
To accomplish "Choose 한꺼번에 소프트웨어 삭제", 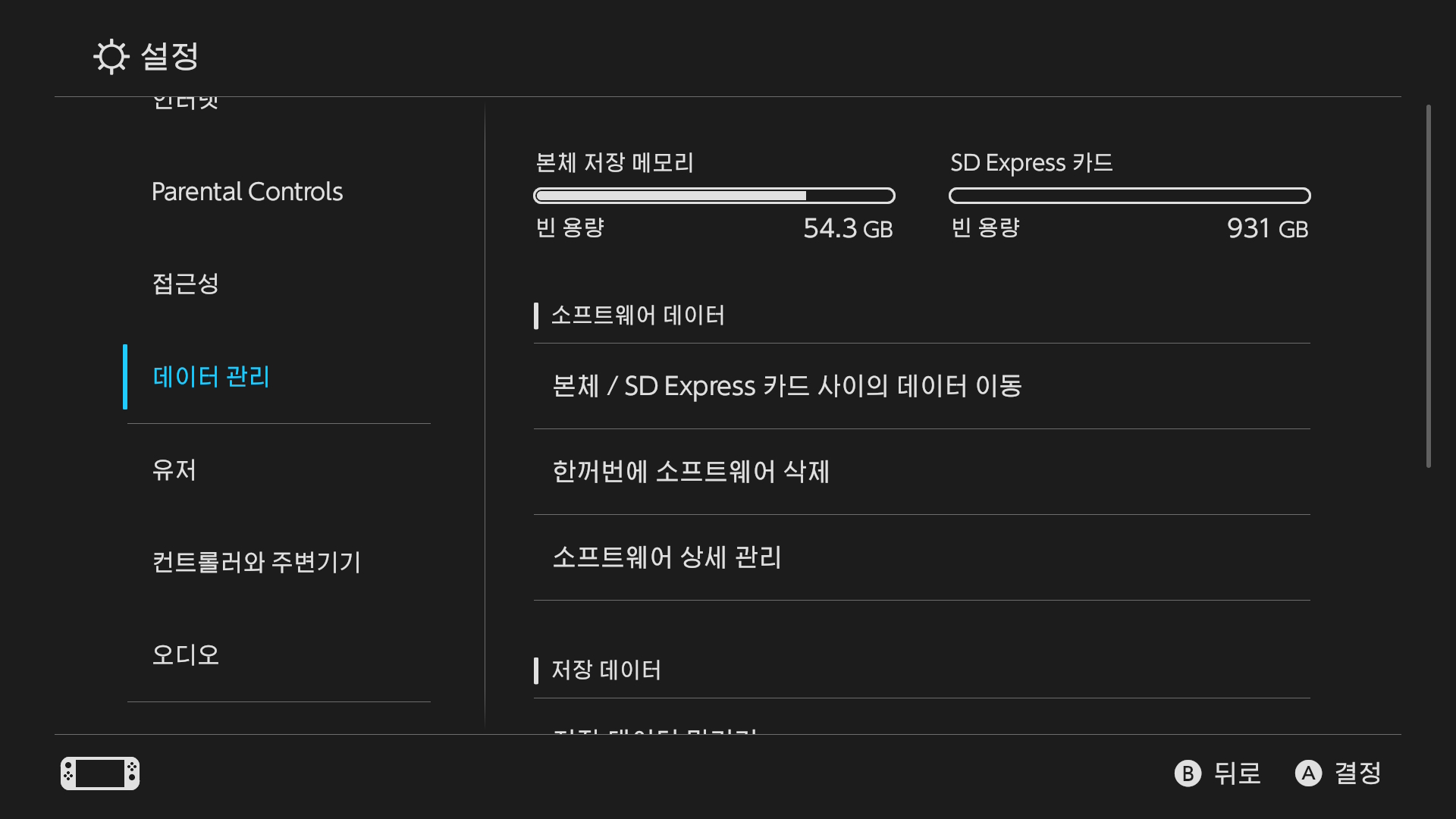I will [x=691, y=472].
